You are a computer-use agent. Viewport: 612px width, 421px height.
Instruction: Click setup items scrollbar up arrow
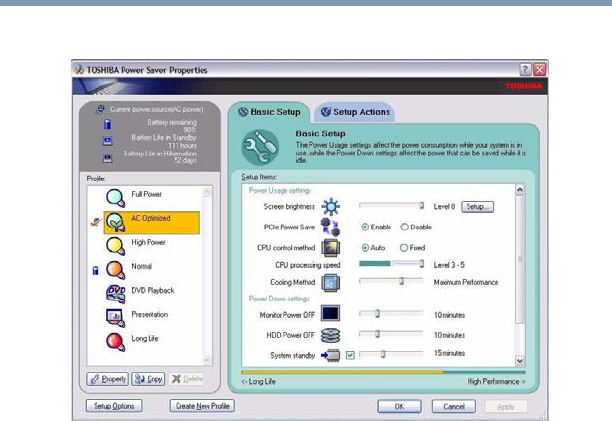tap(520, 190)
